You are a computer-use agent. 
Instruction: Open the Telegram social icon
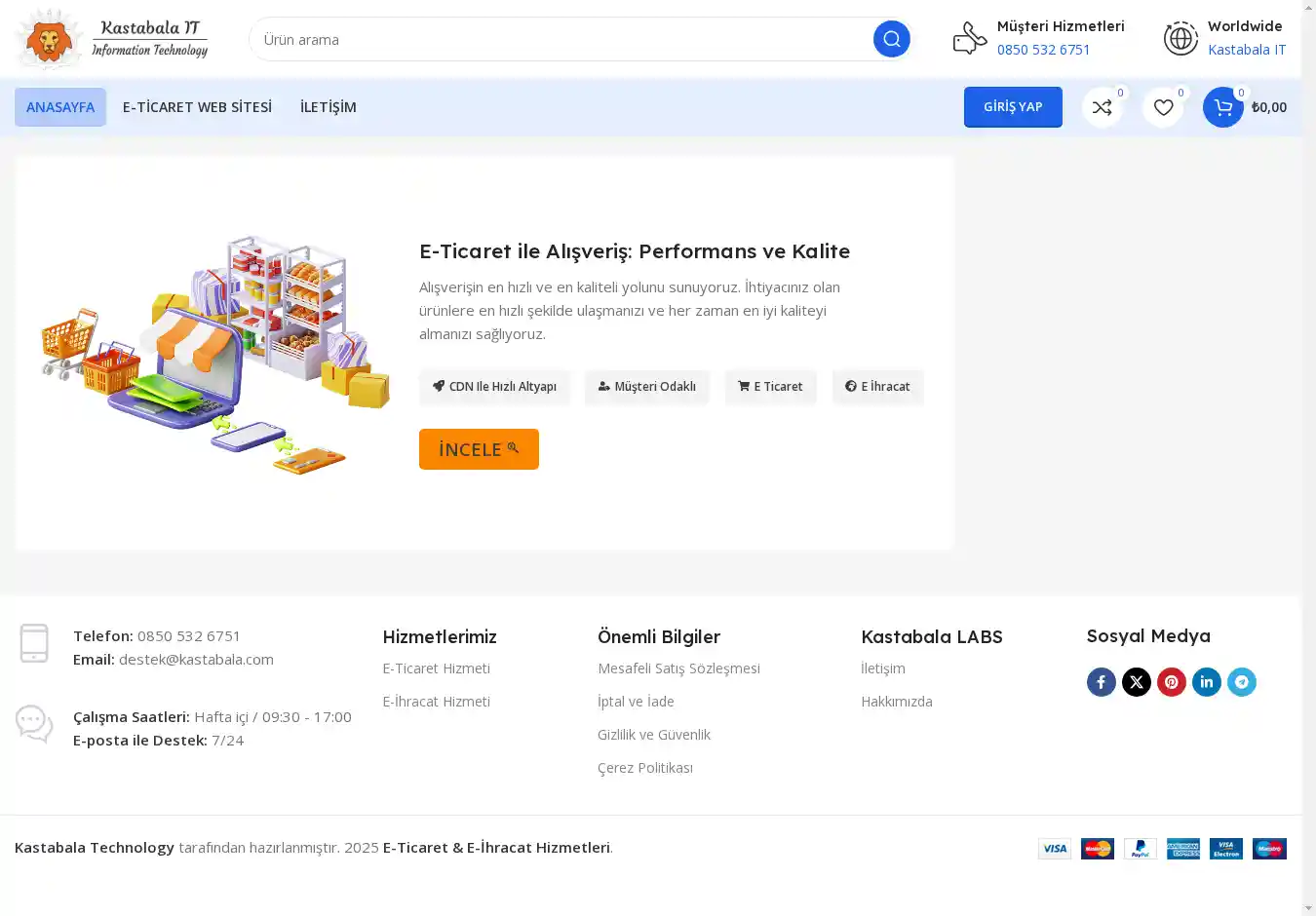click(1241, 682)
